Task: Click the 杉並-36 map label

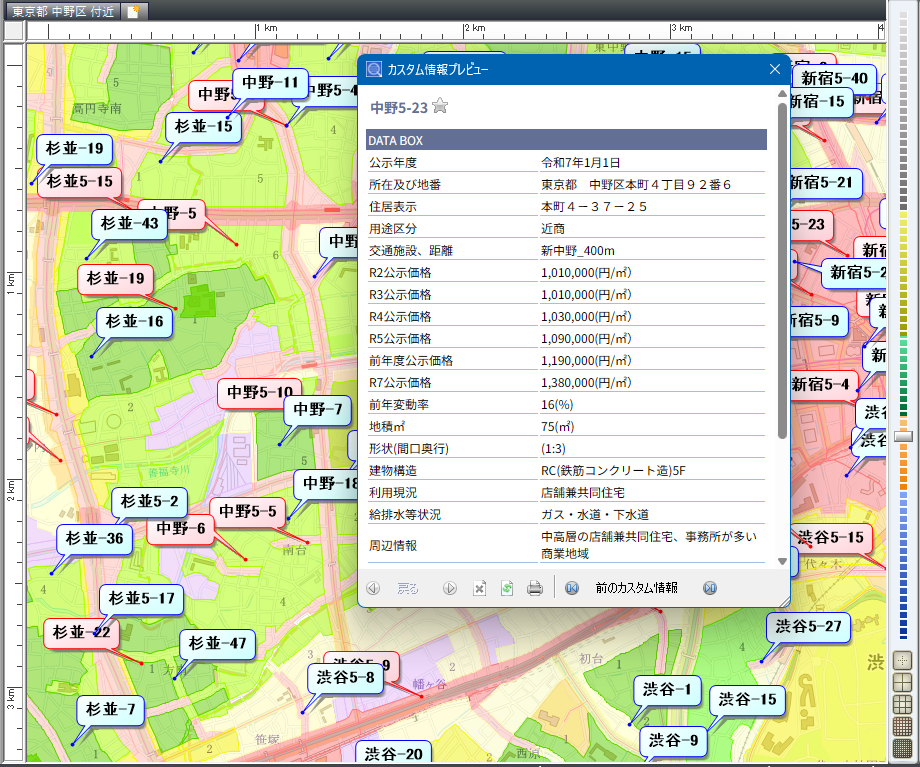Action: tap(94, 539)
